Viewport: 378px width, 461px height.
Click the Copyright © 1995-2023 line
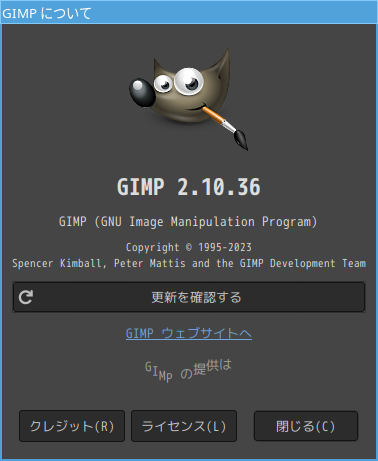(189, 247)
